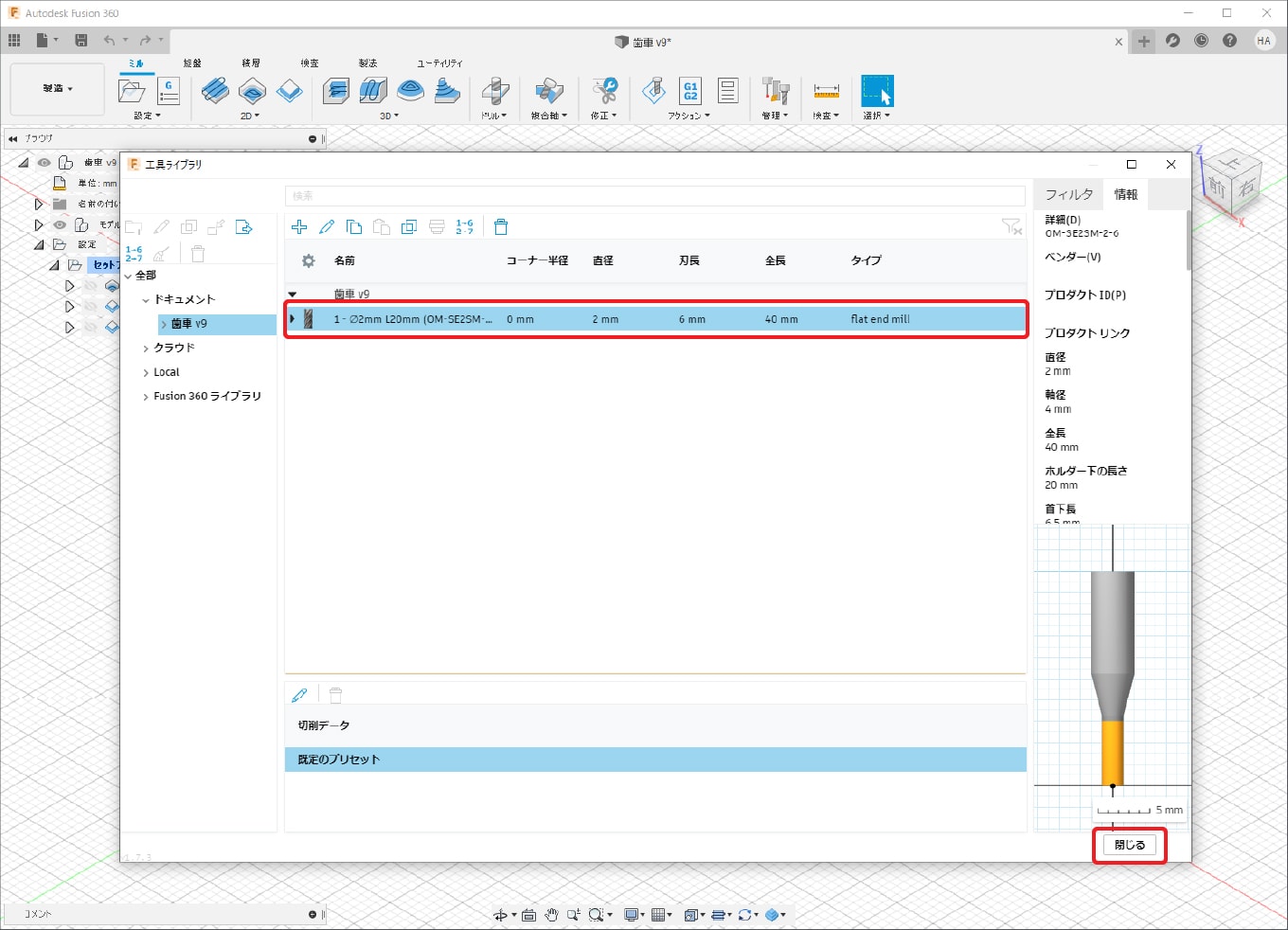Expand the Fusion 360 ライブラリ node
This screenshot has width=1288, height=930.
pos(146,397)
